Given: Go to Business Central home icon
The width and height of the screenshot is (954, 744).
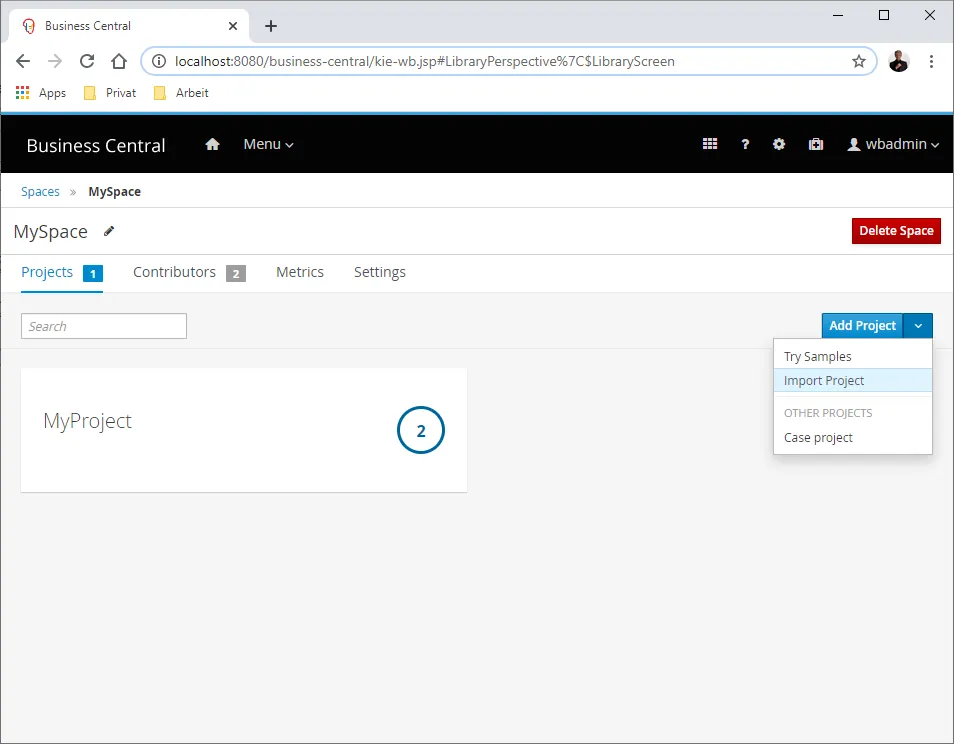Looking at the screenshot, I should click(212, 144).
